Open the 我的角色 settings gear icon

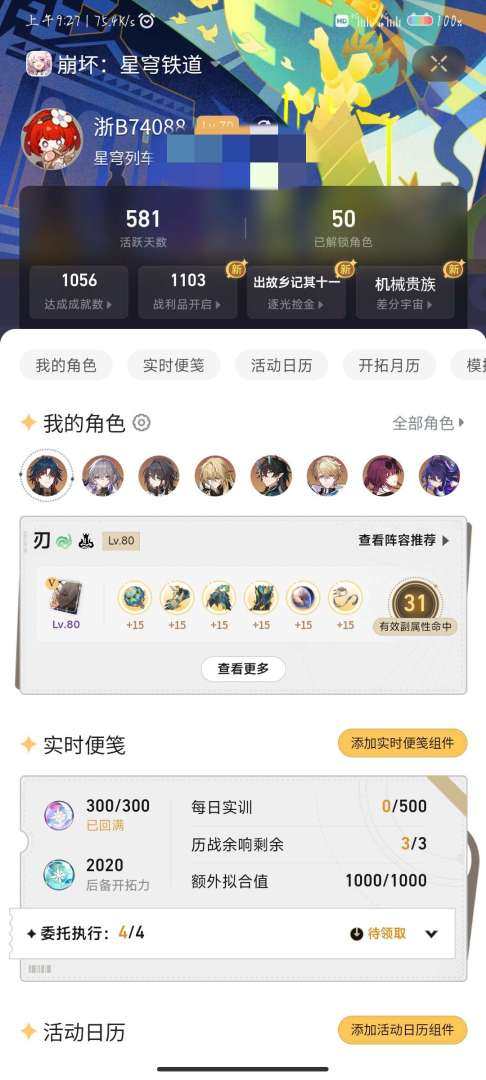[141, 422]
